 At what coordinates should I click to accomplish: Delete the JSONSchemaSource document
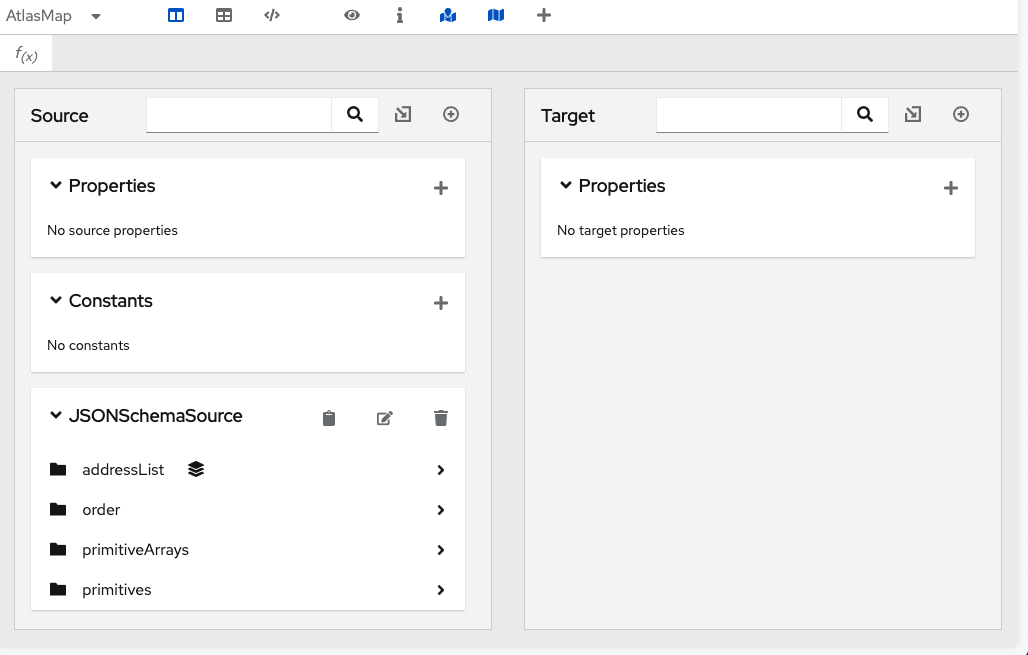click(x=441, y=418)
